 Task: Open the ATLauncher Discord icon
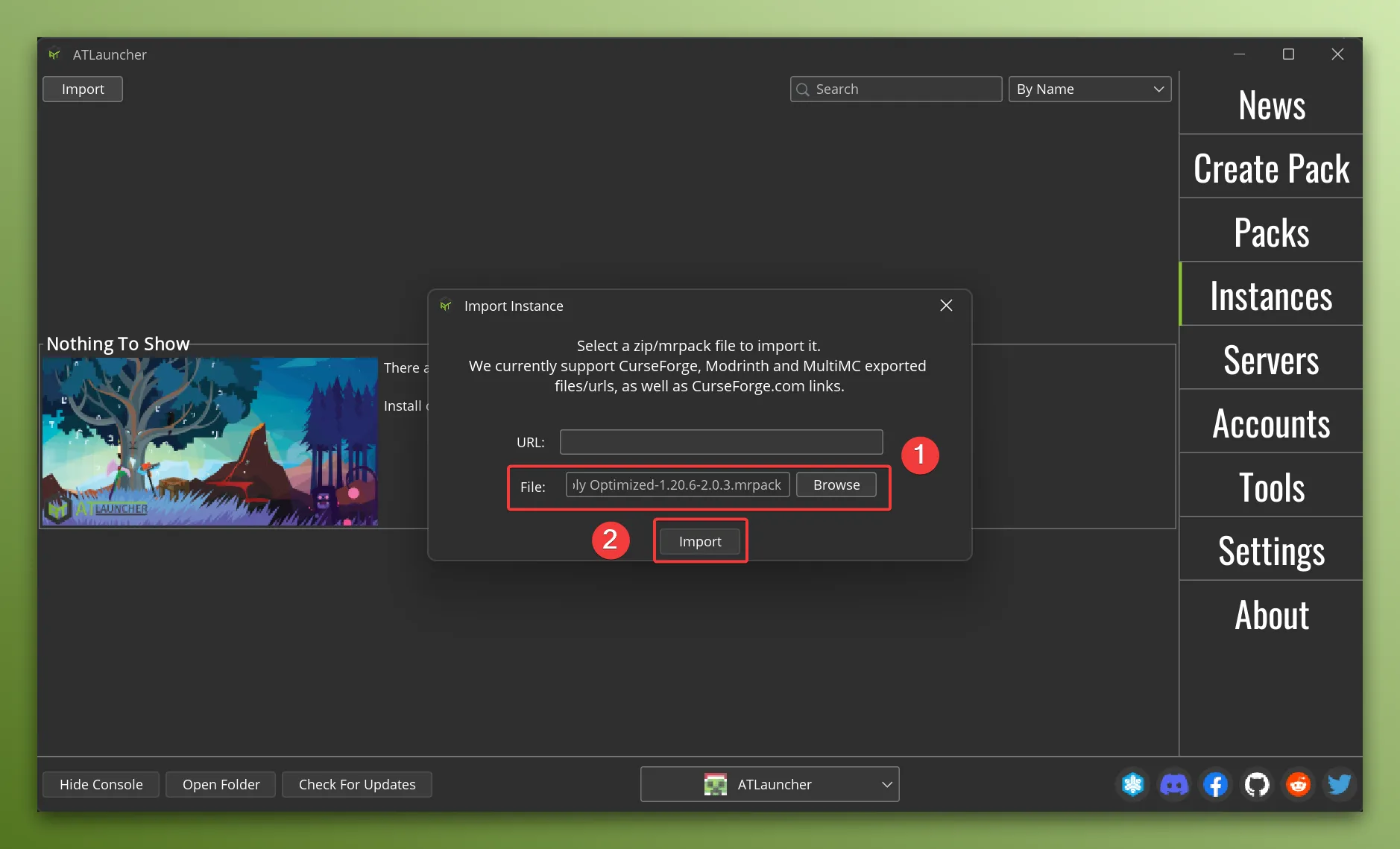point(1173,784)
